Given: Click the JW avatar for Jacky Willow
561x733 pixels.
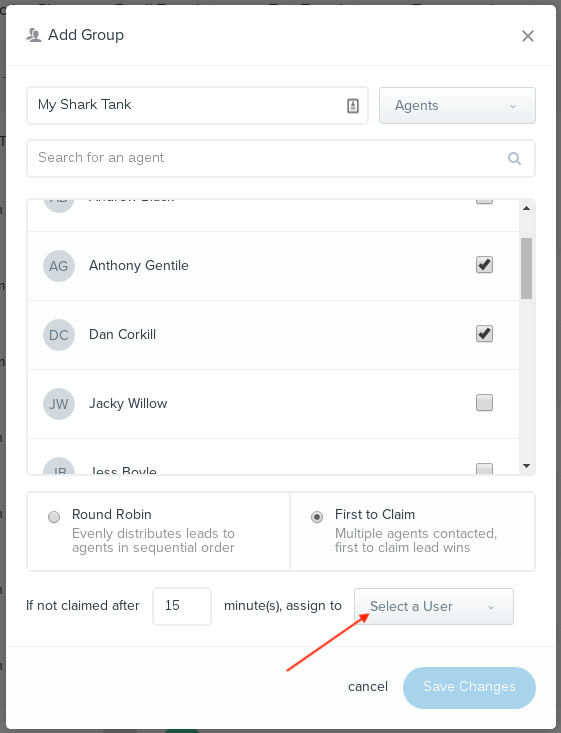Looking at the screenshot, I should [x=59, y=404].
